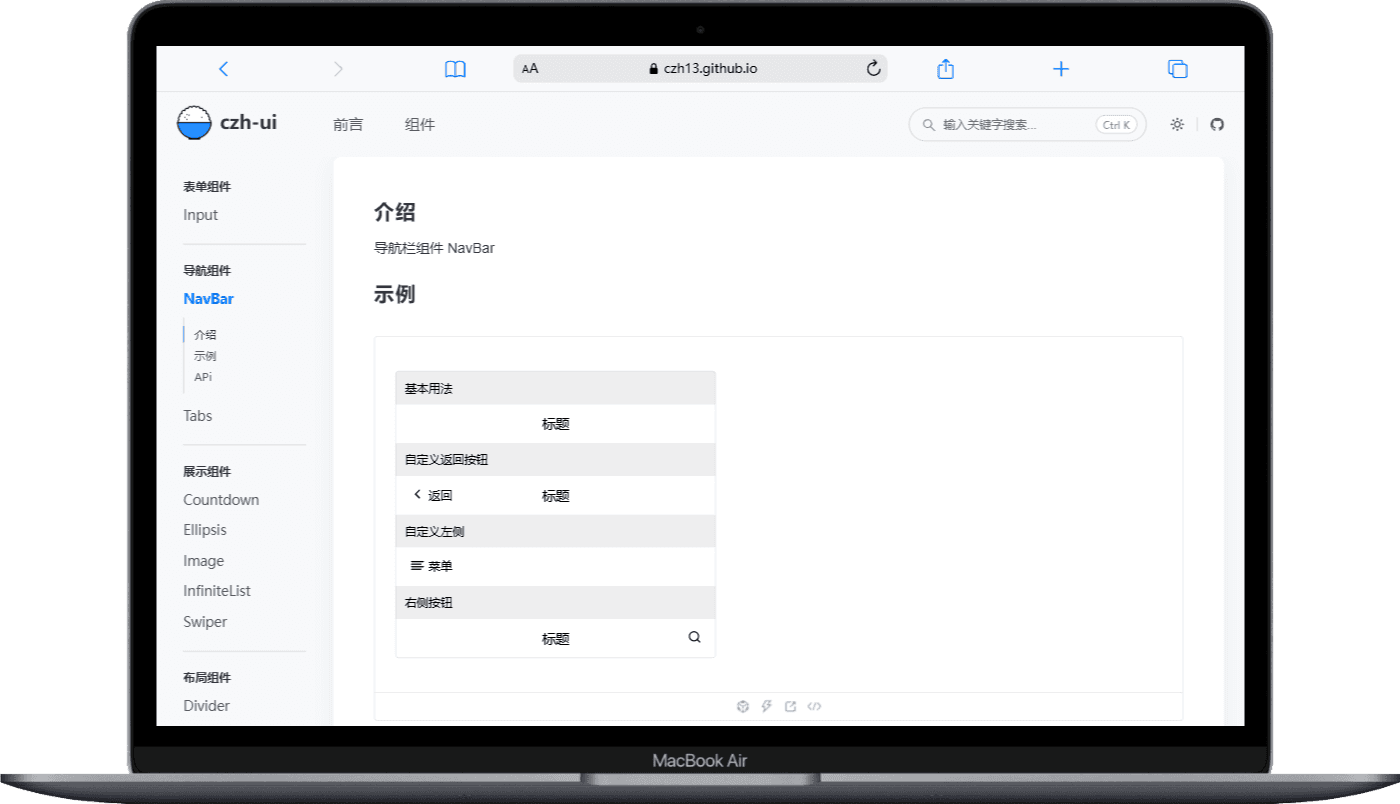
Task: Select Tabs in the sidebar
Action: (197, 415)
